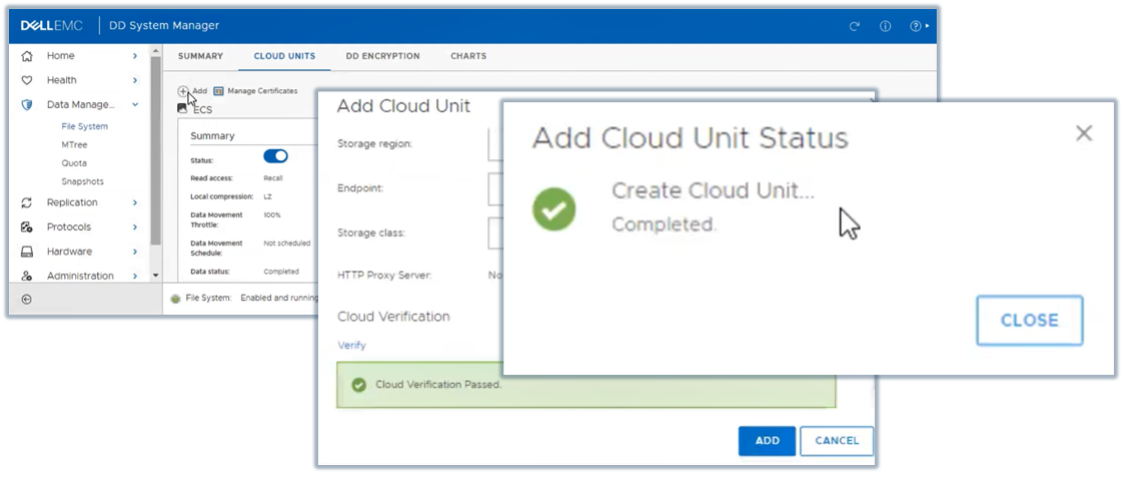Expand the Protocols menu chevron
Viewport: 1125px width, 477px height.
[135, 227]
